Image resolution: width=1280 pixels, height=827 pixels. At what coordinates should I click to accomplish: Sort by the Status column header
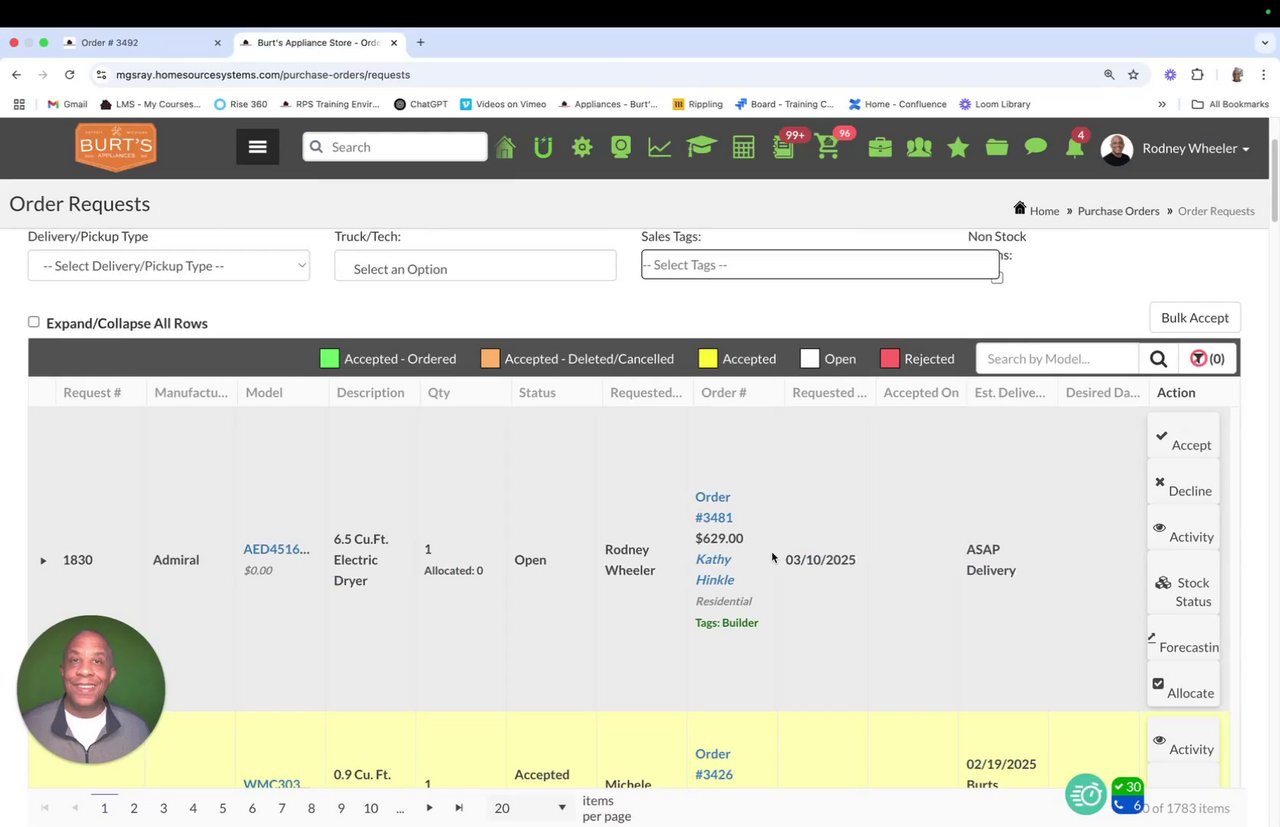pos(537,393)
